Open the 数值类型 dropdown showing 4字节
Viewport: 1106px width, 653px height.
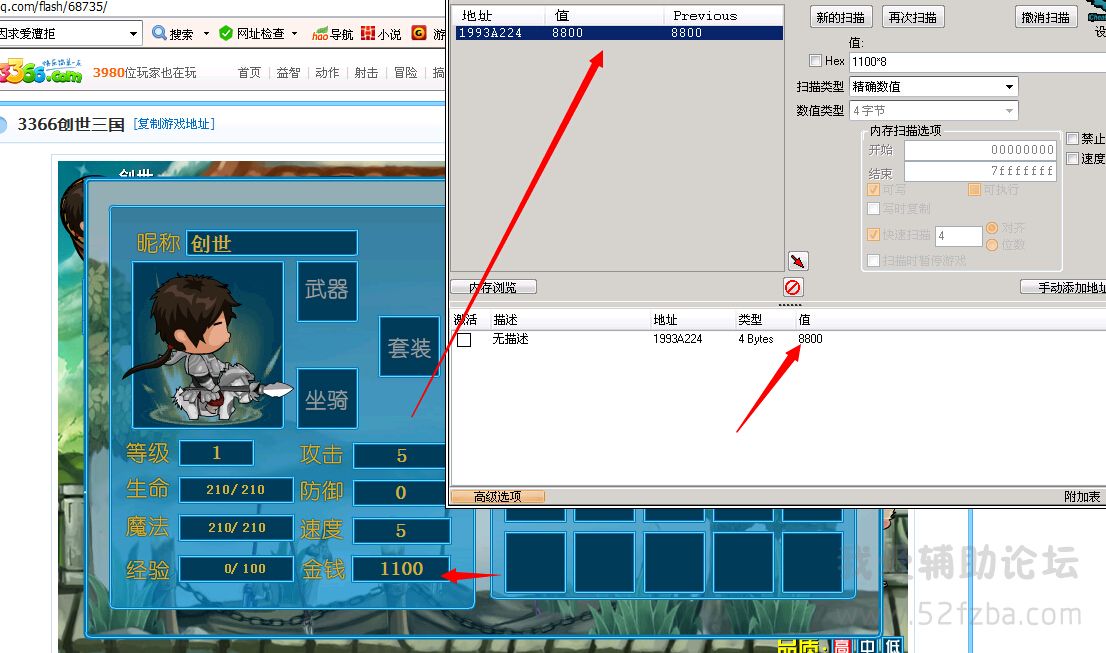pyautogui.click(x=934, y=111)
